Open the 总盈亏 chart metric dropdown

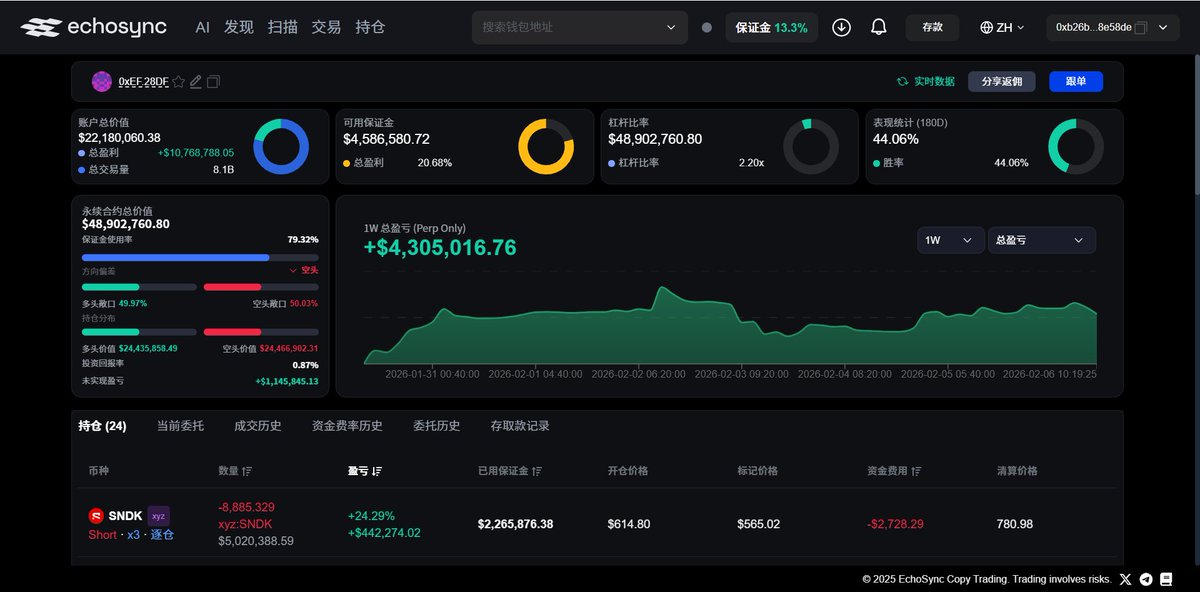pos(1042,240)
